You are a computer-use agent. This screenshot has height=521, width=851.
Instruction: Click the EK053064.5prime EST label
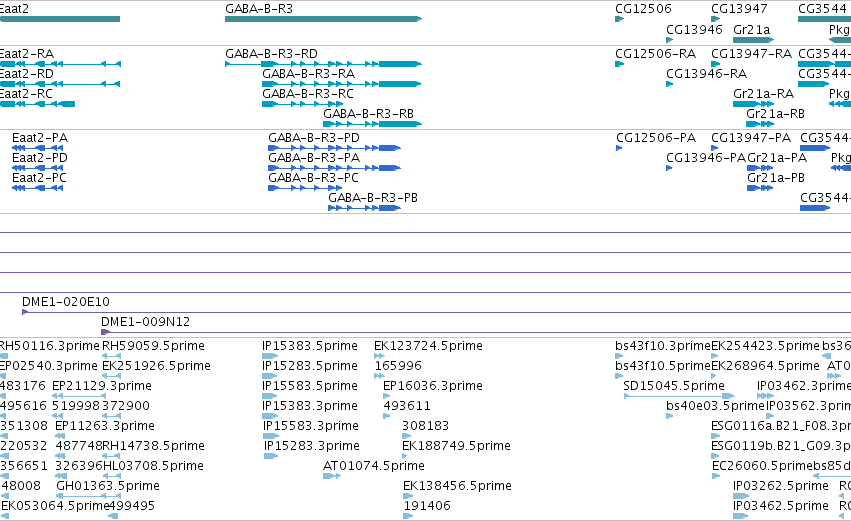pos(55,506)
